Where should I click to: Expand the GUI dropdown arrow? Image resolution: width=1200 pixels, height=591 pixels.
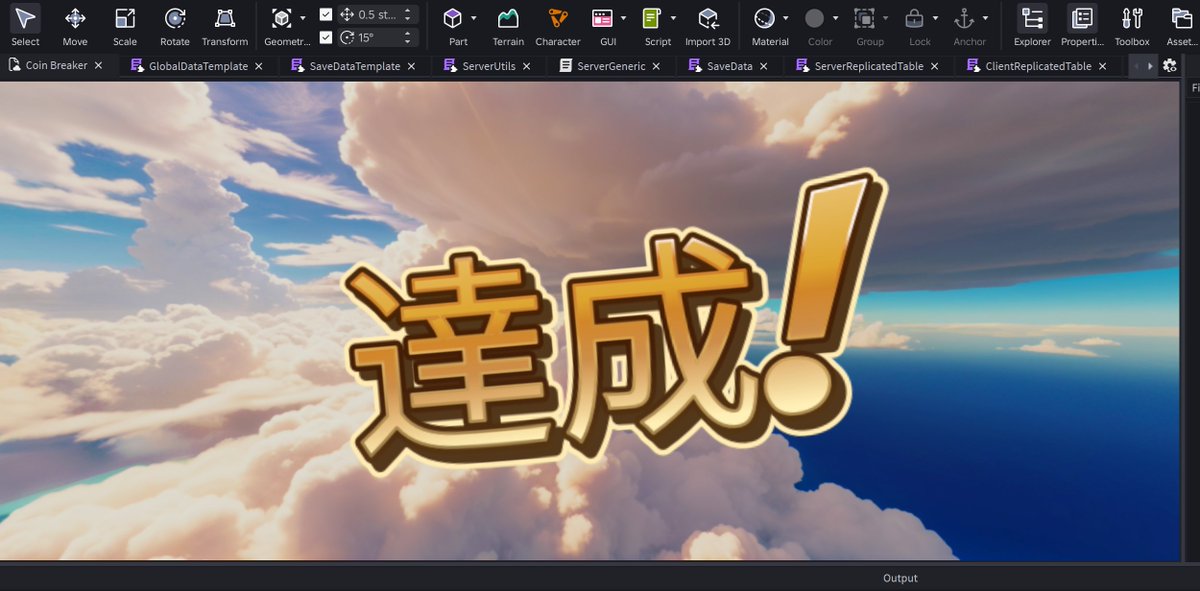click(x=623, y=18)
